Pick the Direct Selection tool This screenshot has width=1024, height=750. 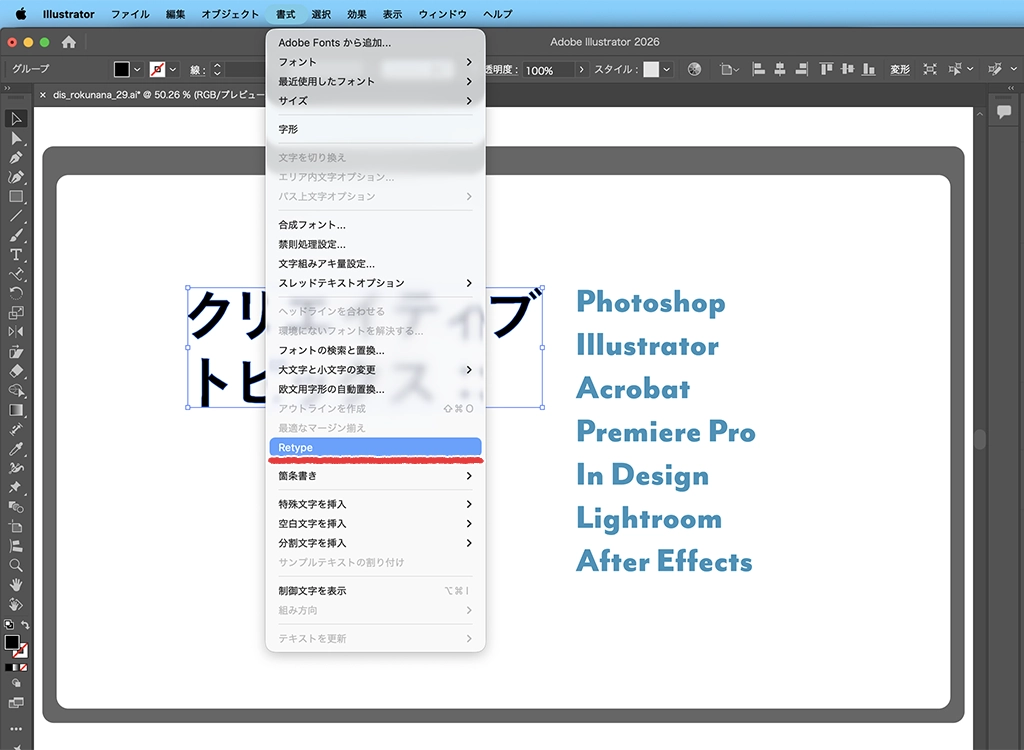pos(16,139)
